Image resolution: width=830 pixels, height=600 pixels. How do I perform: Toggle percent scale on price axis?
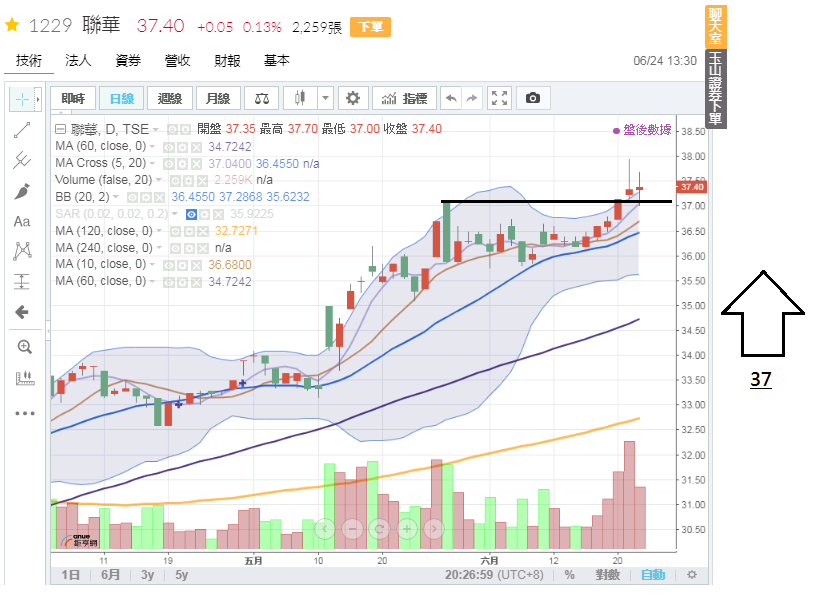click(x=569, y=575)
